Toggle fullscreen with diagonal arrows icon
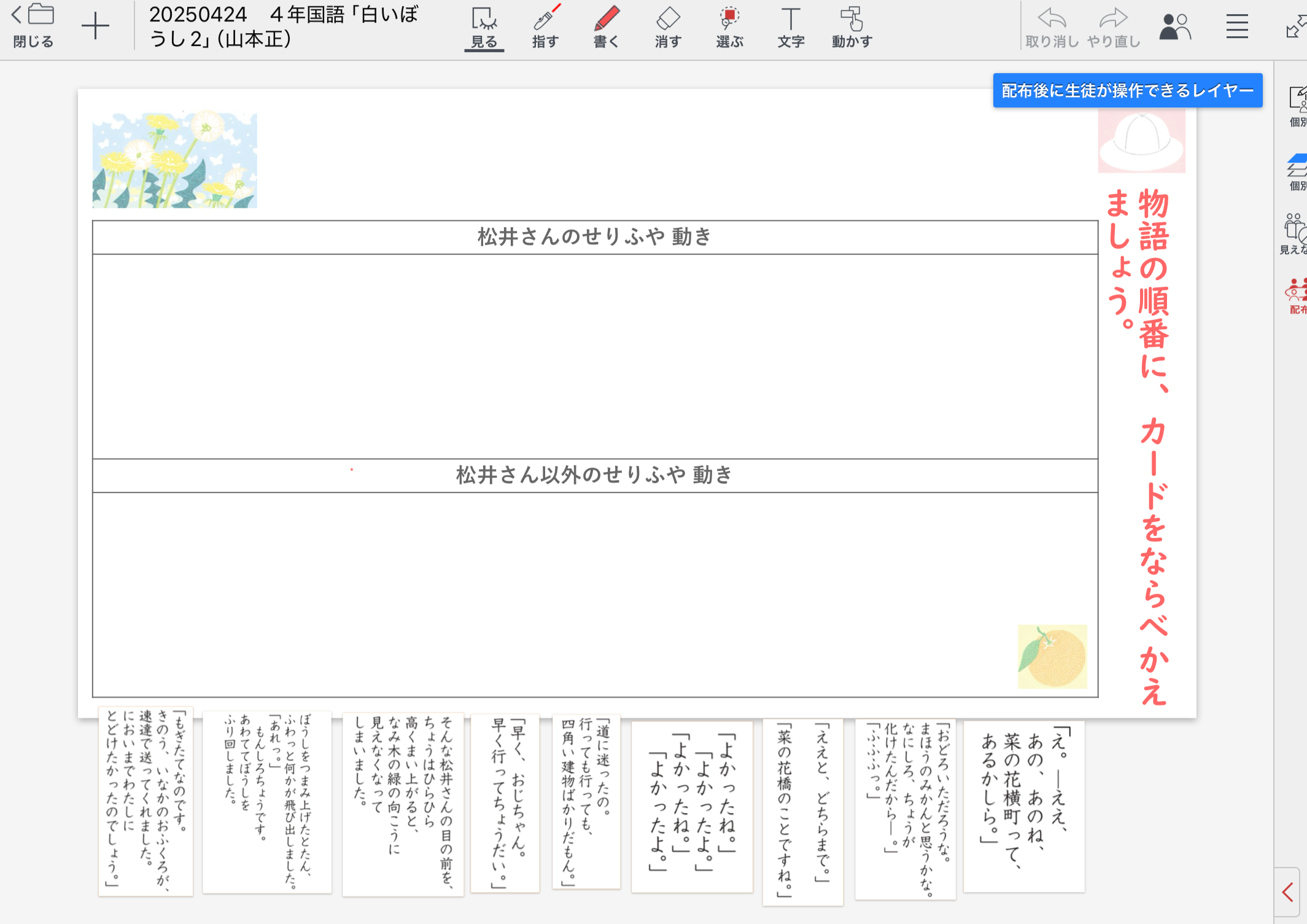 [1295, 27]
